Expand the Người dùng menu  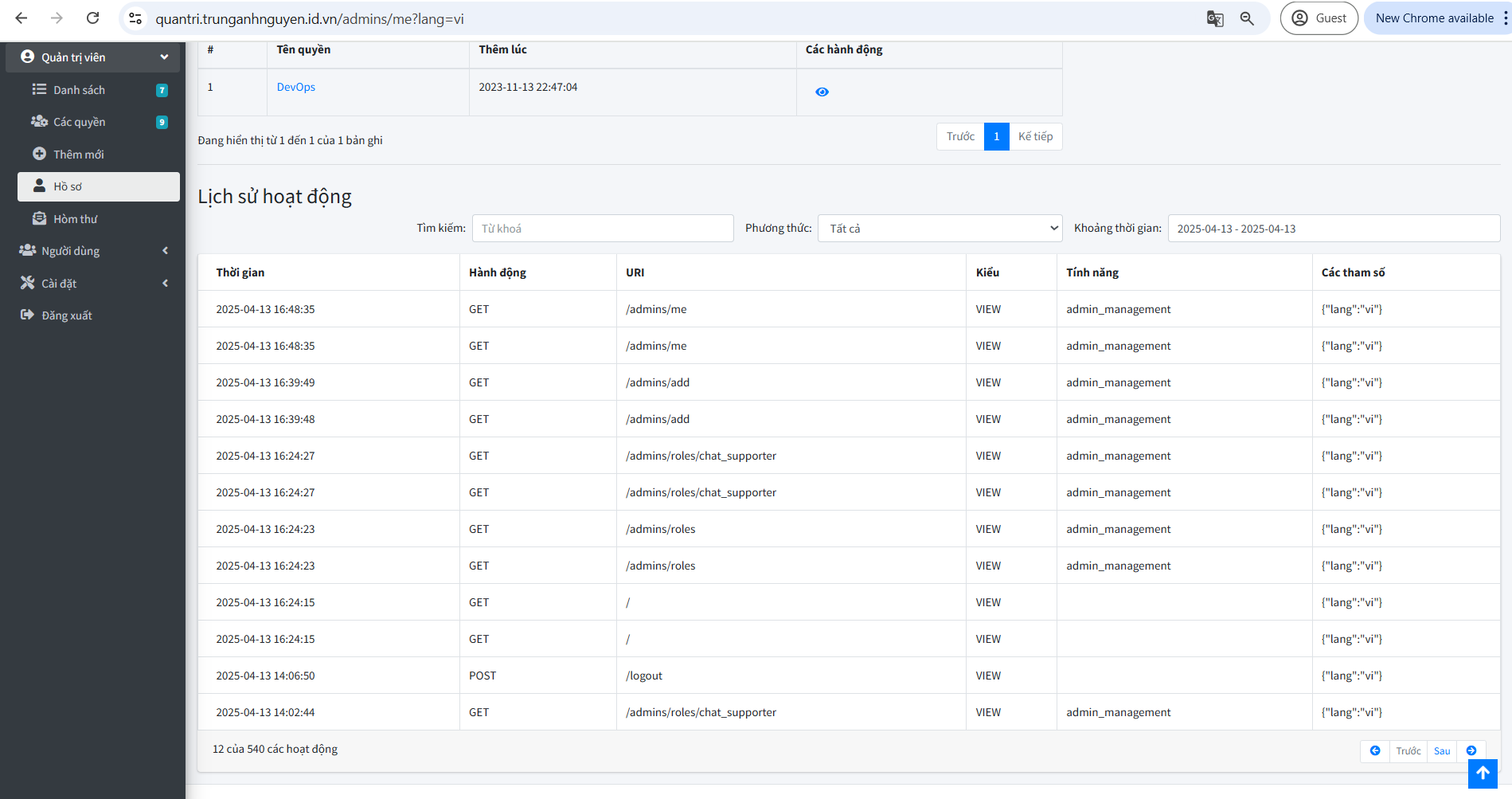(93, 251)
